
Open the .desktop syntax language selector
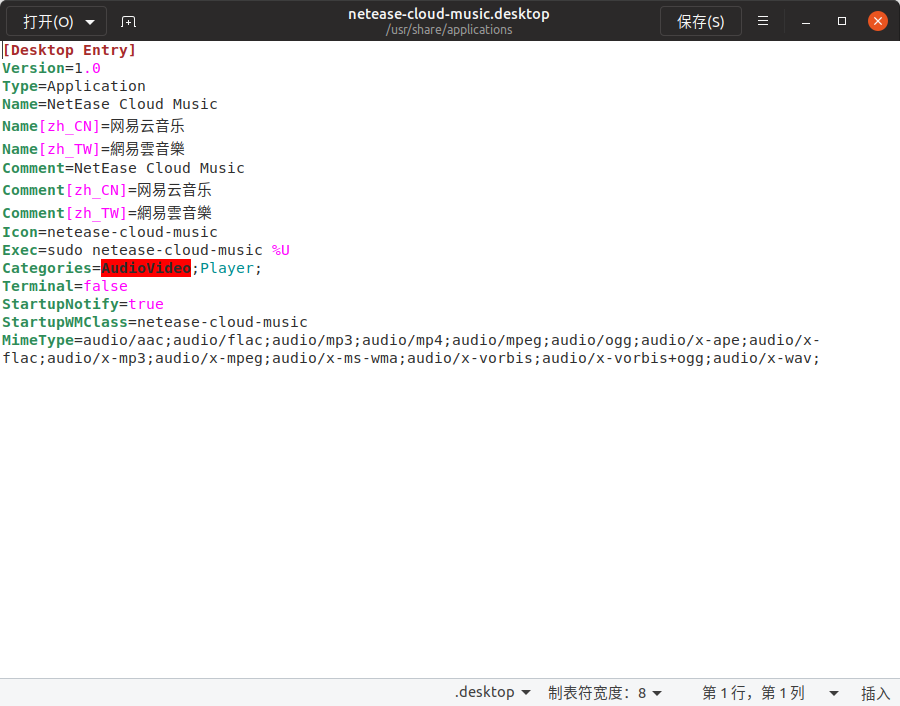492,692
